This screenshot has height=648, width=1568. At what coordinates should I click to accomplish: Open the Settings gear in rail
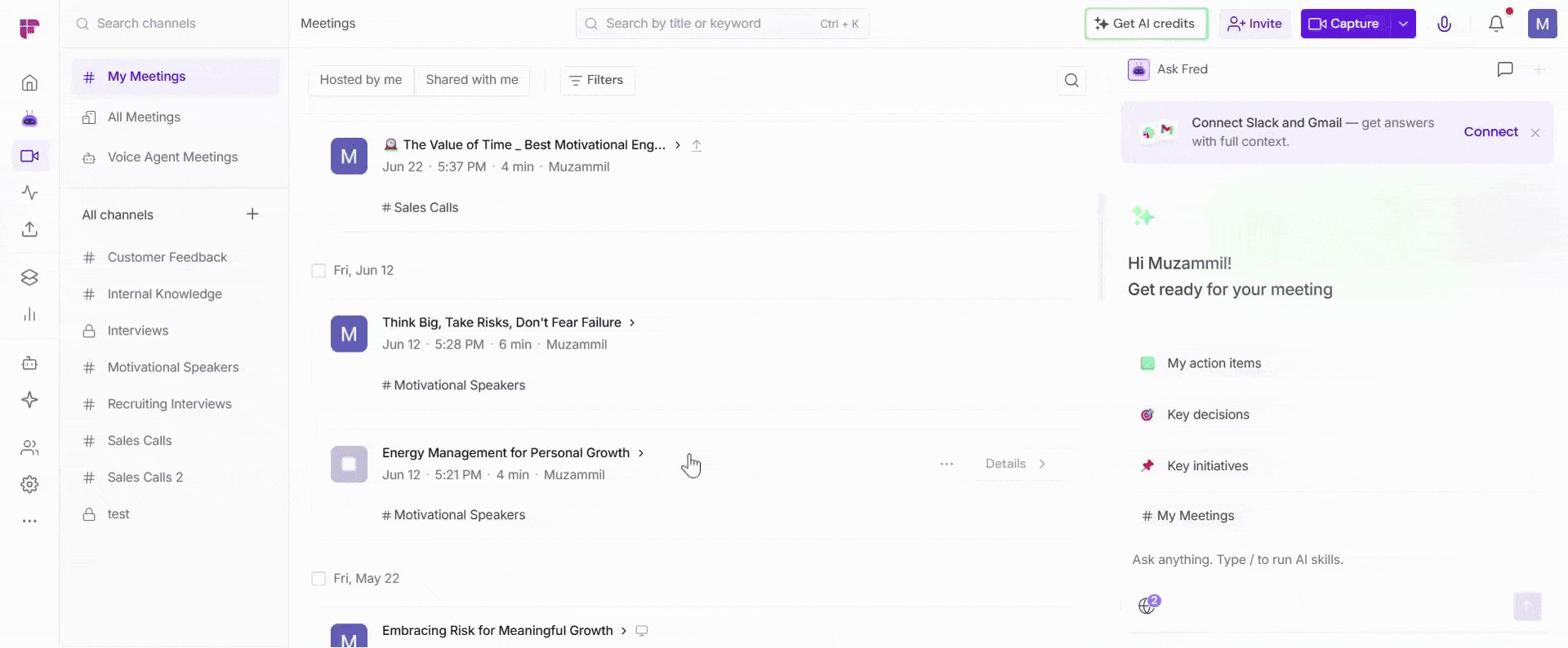[29, 484]
